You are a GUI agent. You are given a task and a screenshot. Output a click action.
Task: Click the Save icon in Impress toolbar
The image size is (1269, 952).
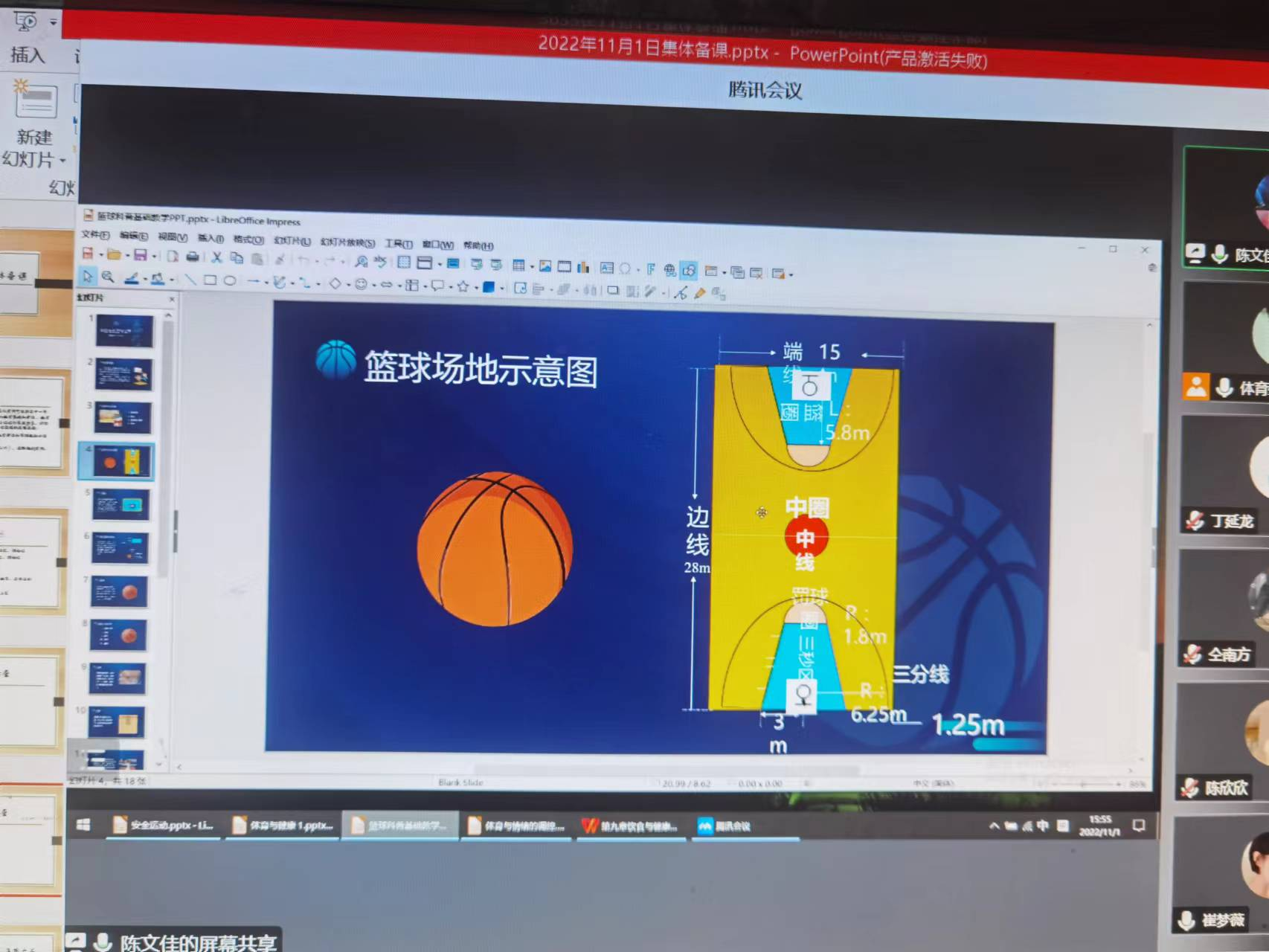coord(140,256)
